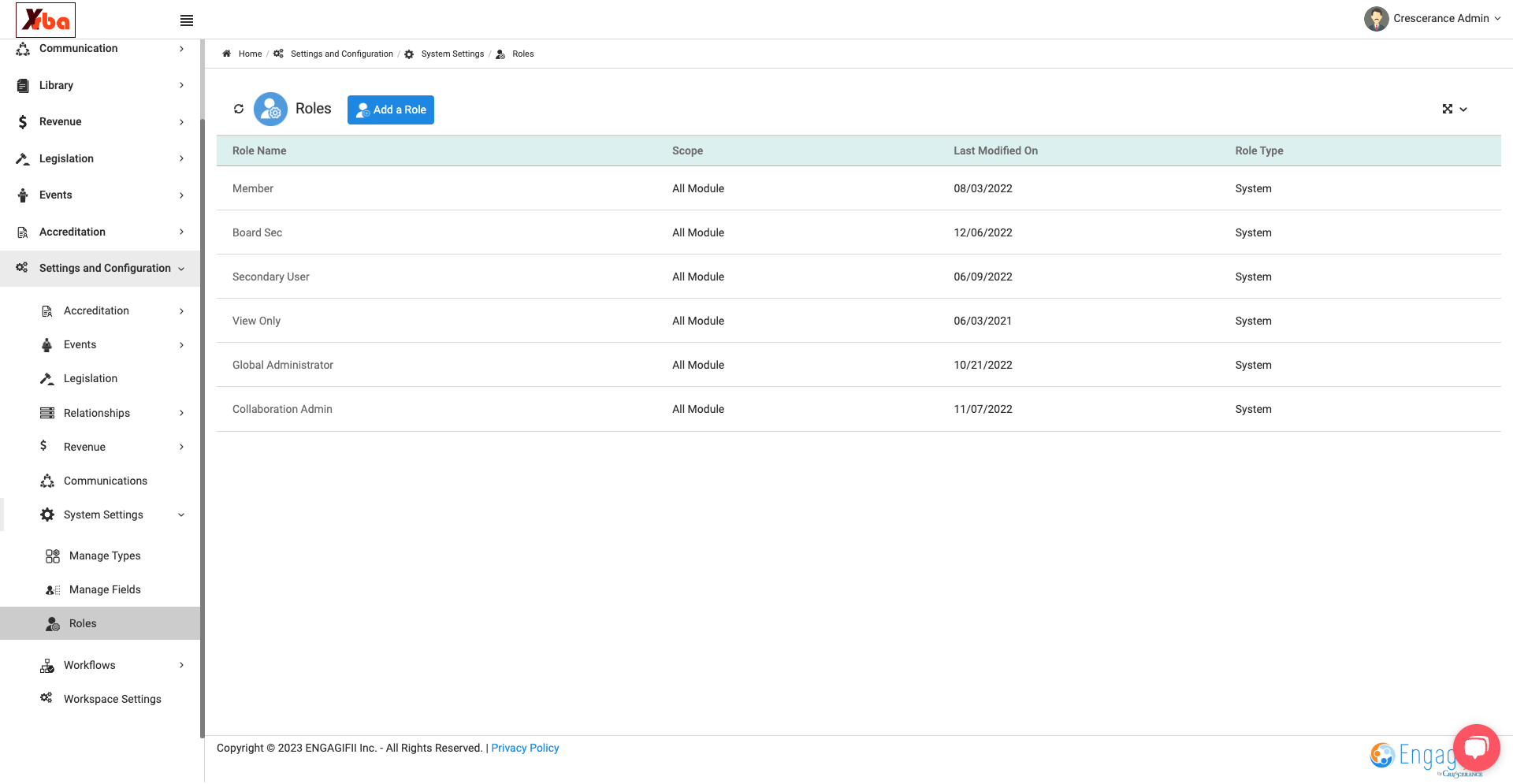Click the Legislation gavel icon in main menu

(23, 158)
